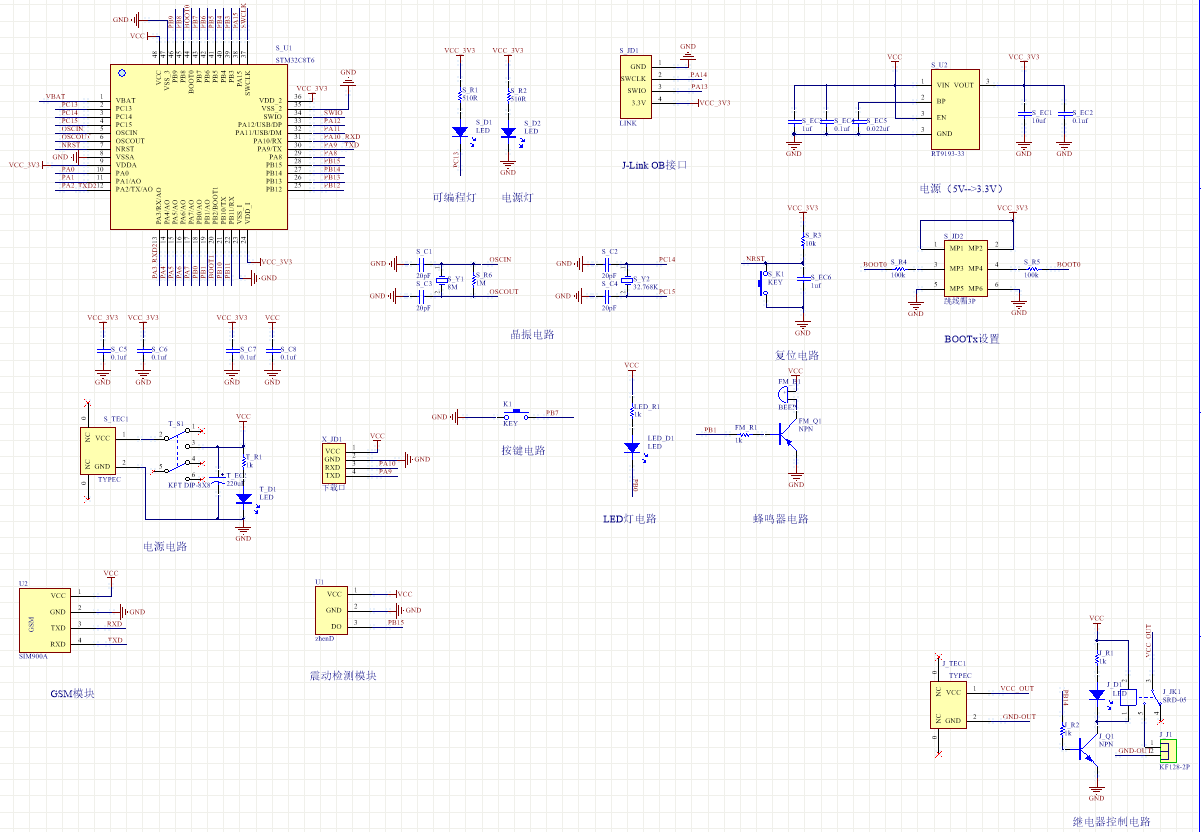Image resolution: width=1201 pixels, height=832 pixels.
Task: Select the S_C8 0.1uf capacitor under VCC
Action: pyautogui.click(x=272, y=352)
